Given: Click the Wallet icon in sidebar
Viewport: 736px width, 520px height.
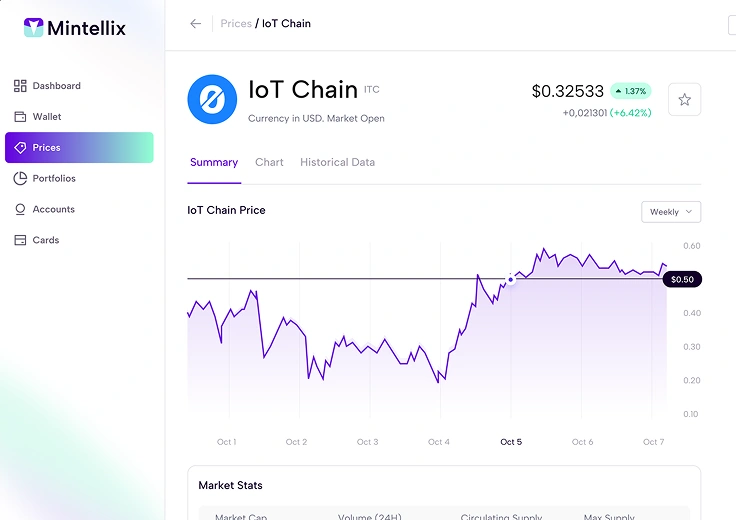Looking at the screenshot, I should (x=20, y=117).
